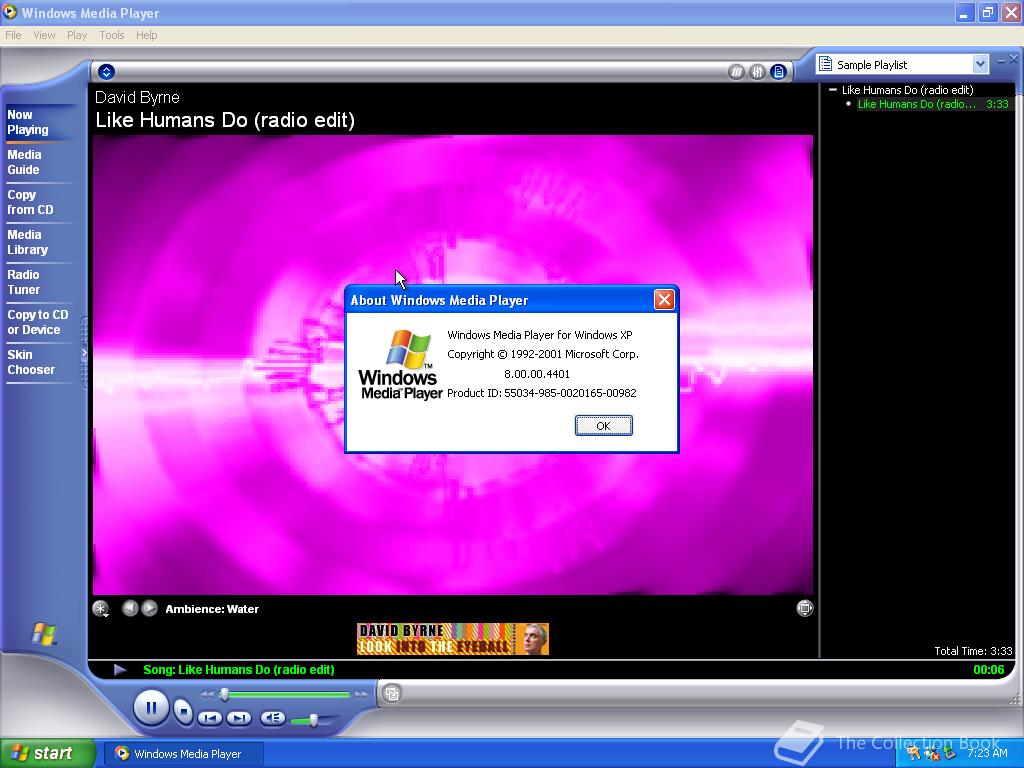Open the Now Playing tab

[28, 122]
